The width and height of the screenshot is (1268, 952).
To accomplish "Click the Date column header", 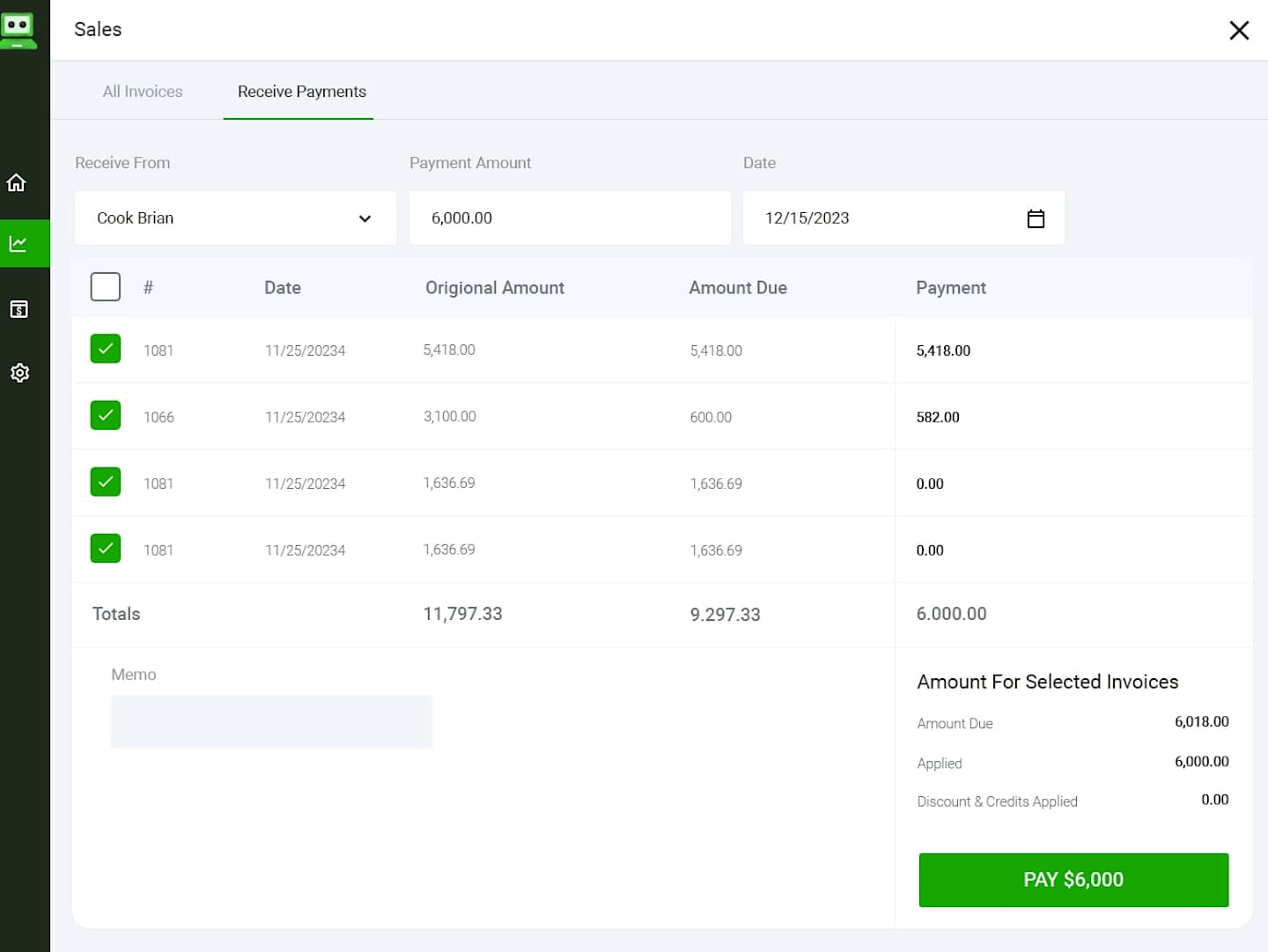I will point(283,288).
